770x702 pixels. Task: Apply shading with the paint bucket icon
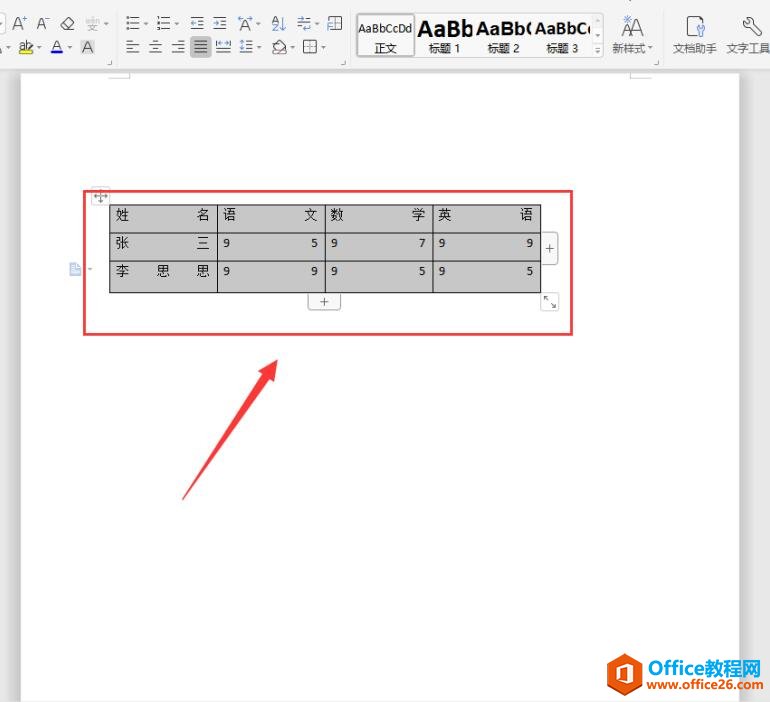pos(279,47)
